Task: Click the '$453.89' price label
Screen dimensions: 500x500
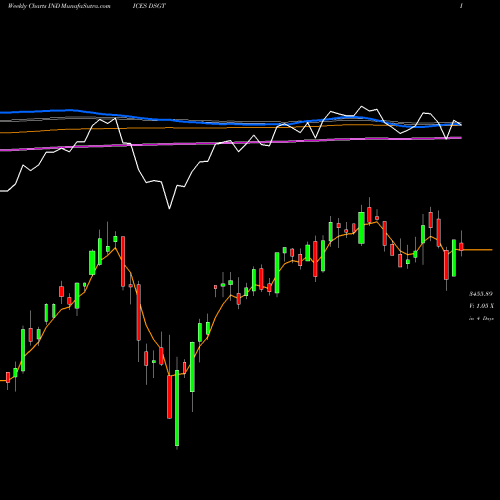Action: tap(481, 294)
